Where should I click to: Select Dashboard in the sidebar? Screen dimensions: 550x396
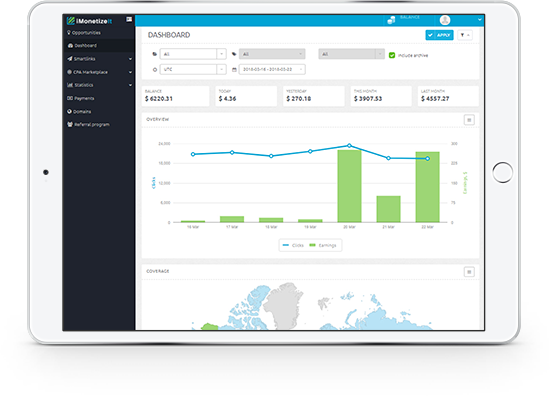click(99, 46)
